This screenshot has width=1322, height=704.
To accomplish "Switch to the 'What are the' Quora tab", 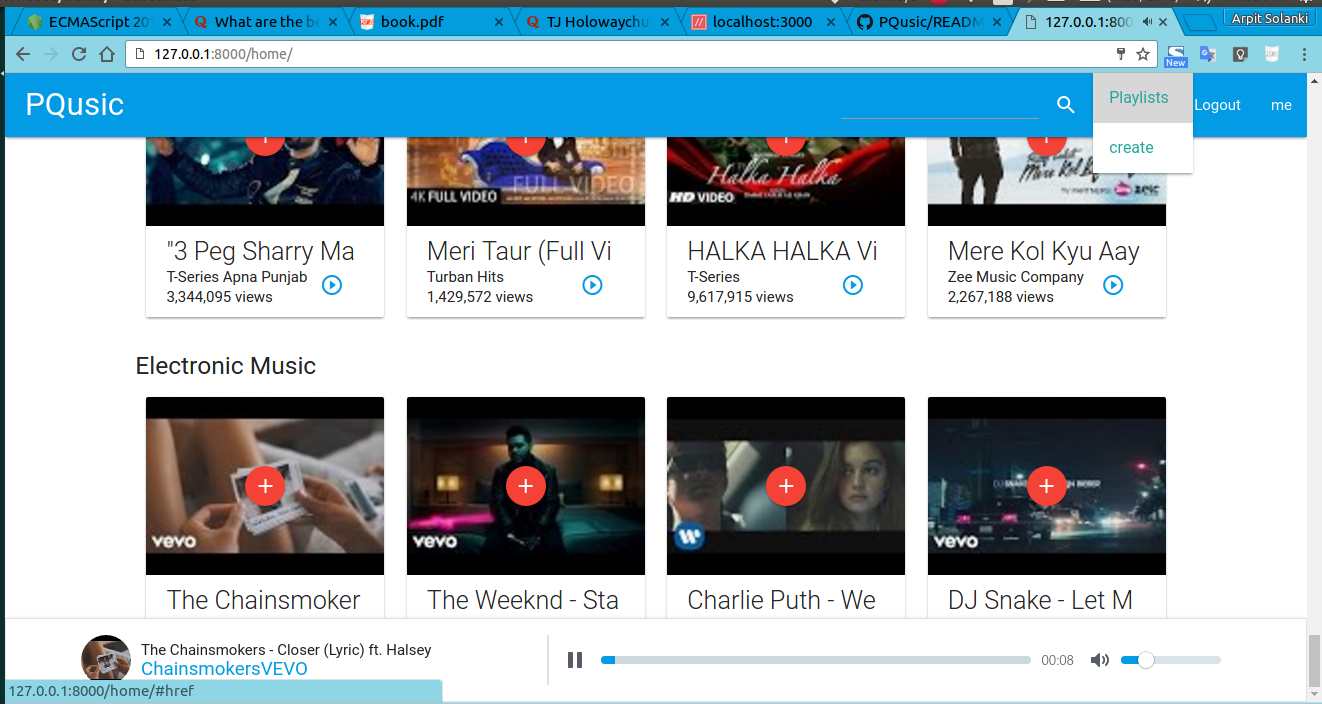I will 265,21.
